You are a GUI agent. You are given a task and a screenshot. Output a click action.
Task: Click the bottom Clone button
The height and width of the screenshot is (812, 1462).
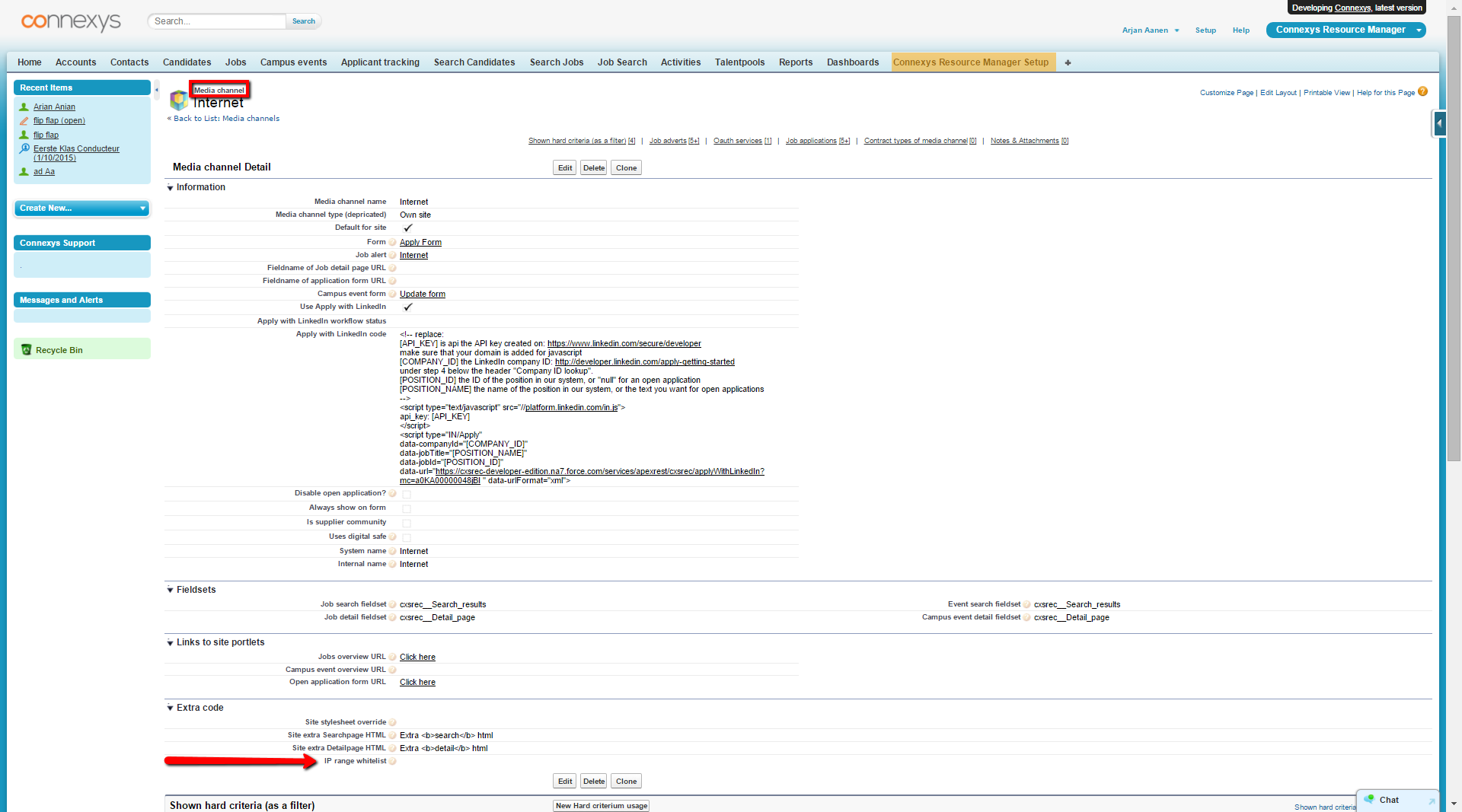626,782
